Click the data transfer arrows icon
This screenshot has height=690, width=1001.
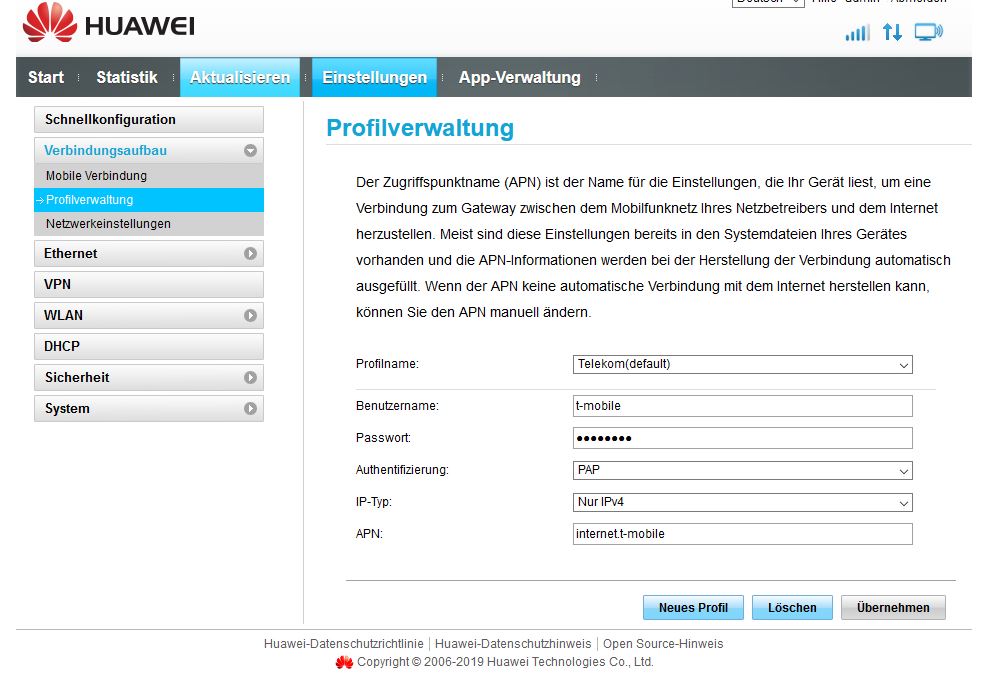892,33
